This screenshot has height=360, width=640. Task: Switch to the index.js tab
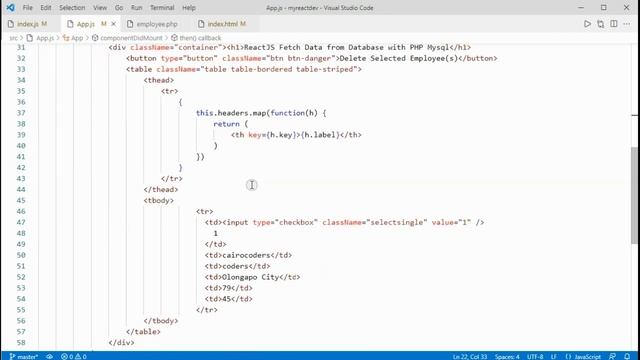point(28,24)
